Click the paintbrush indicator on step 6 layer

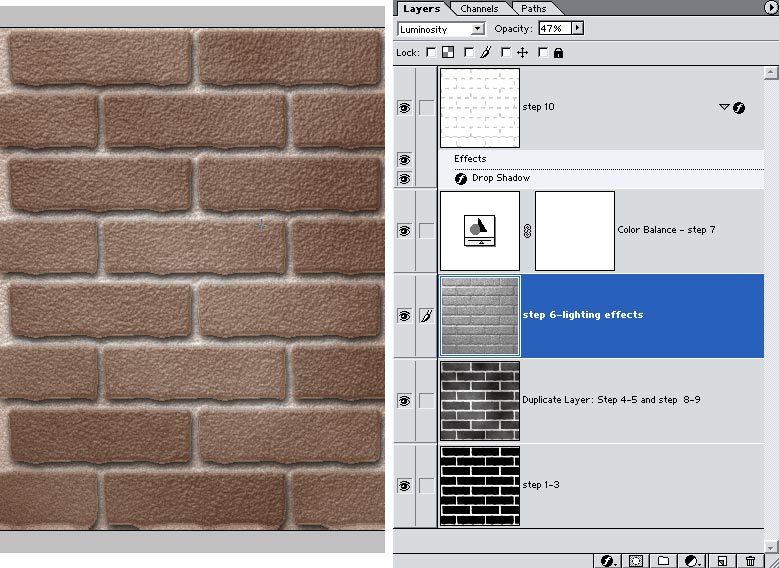[426, 316]
